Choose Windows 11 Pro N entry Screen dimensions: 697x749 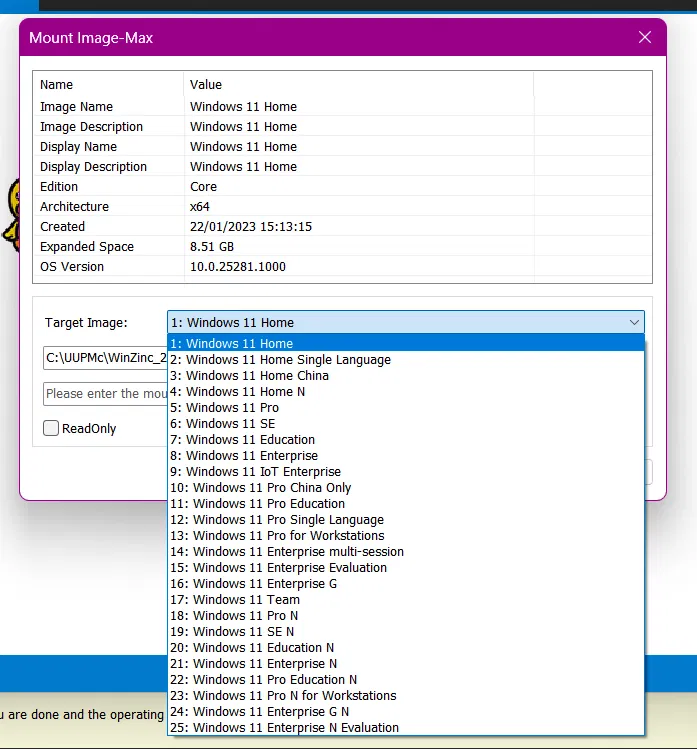tap(406, 615)
